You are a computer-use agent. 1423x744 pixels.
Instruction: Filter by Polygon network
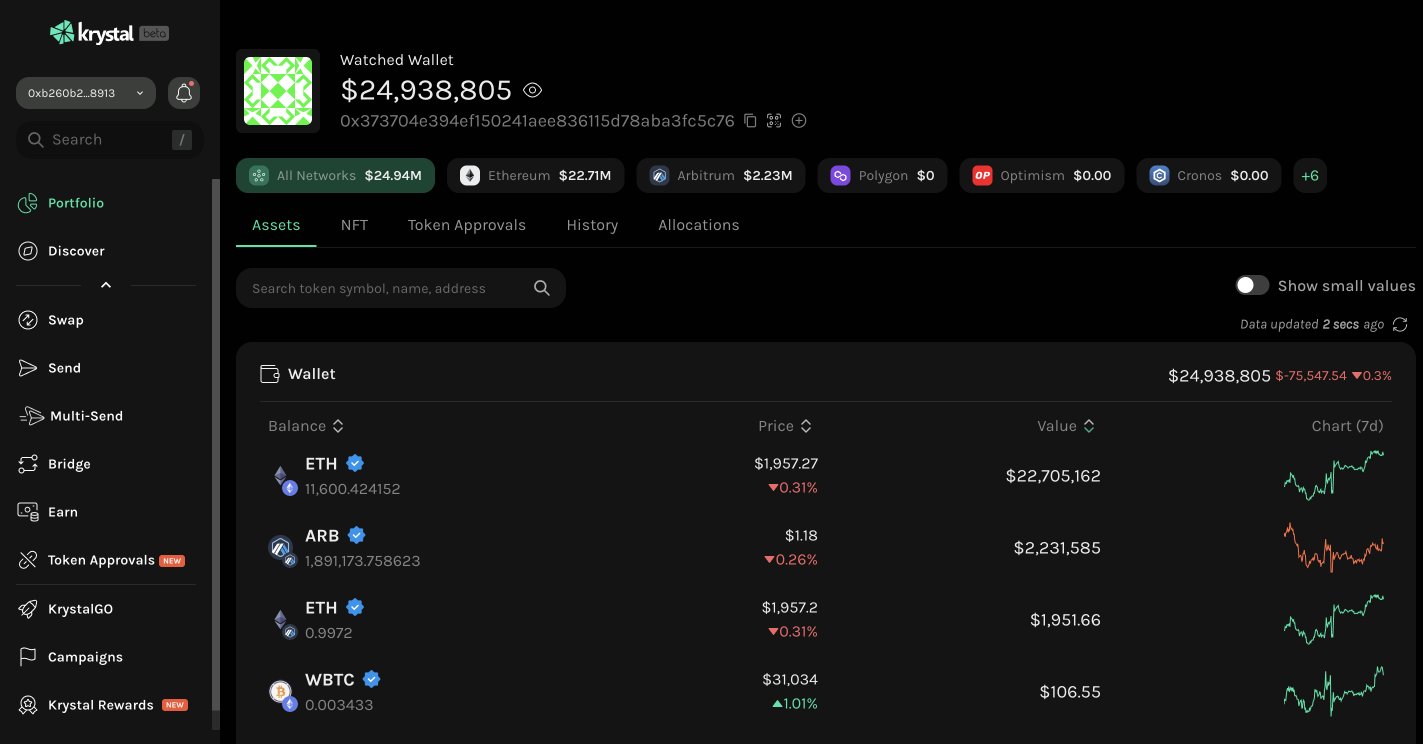[882, 175]
